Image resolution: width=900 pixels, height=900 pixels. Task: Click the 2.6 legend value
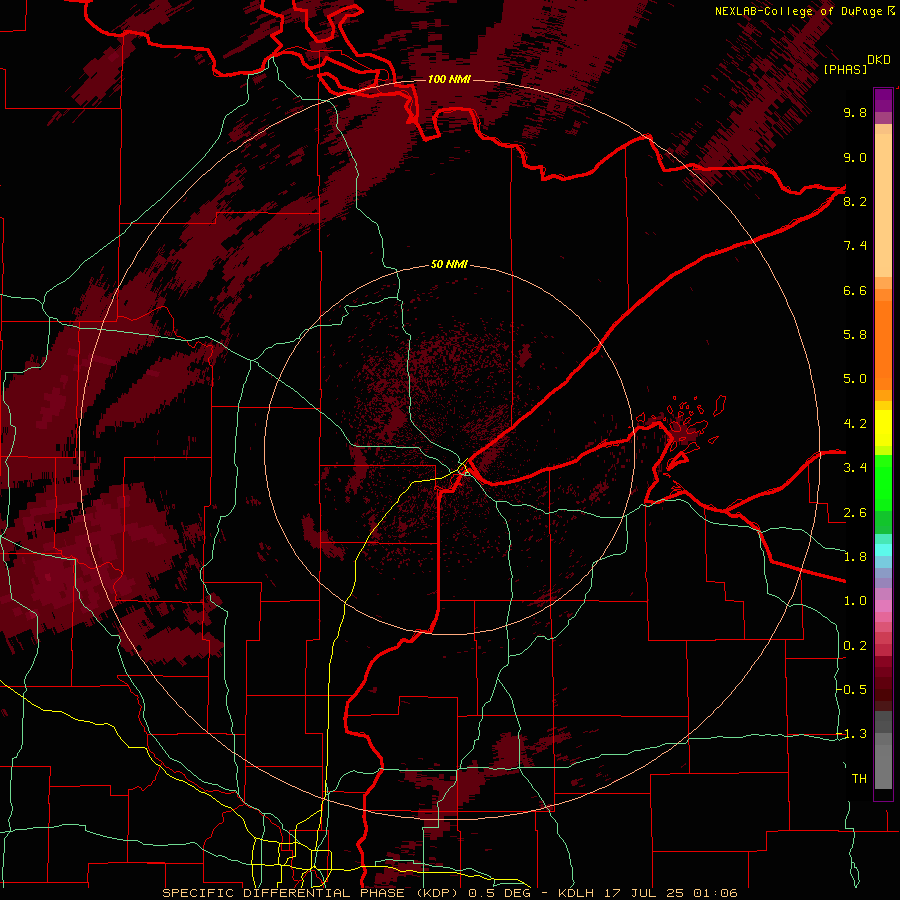click(855, 513)
